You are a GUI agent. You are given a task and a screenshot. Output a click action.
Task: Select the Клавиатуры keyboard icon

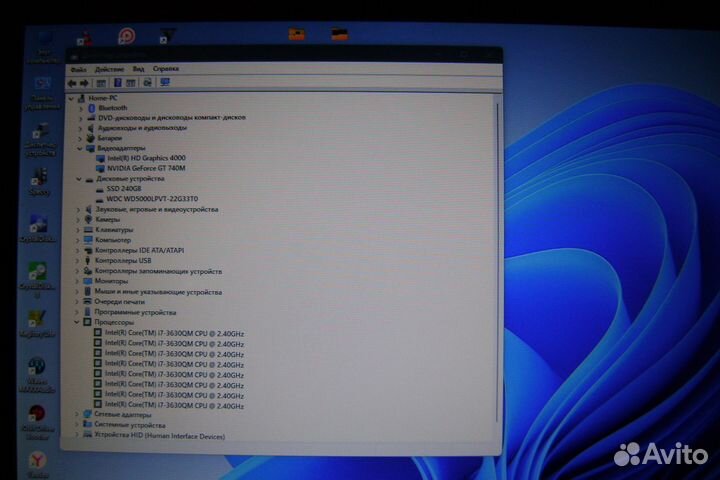tap(88, 230)
